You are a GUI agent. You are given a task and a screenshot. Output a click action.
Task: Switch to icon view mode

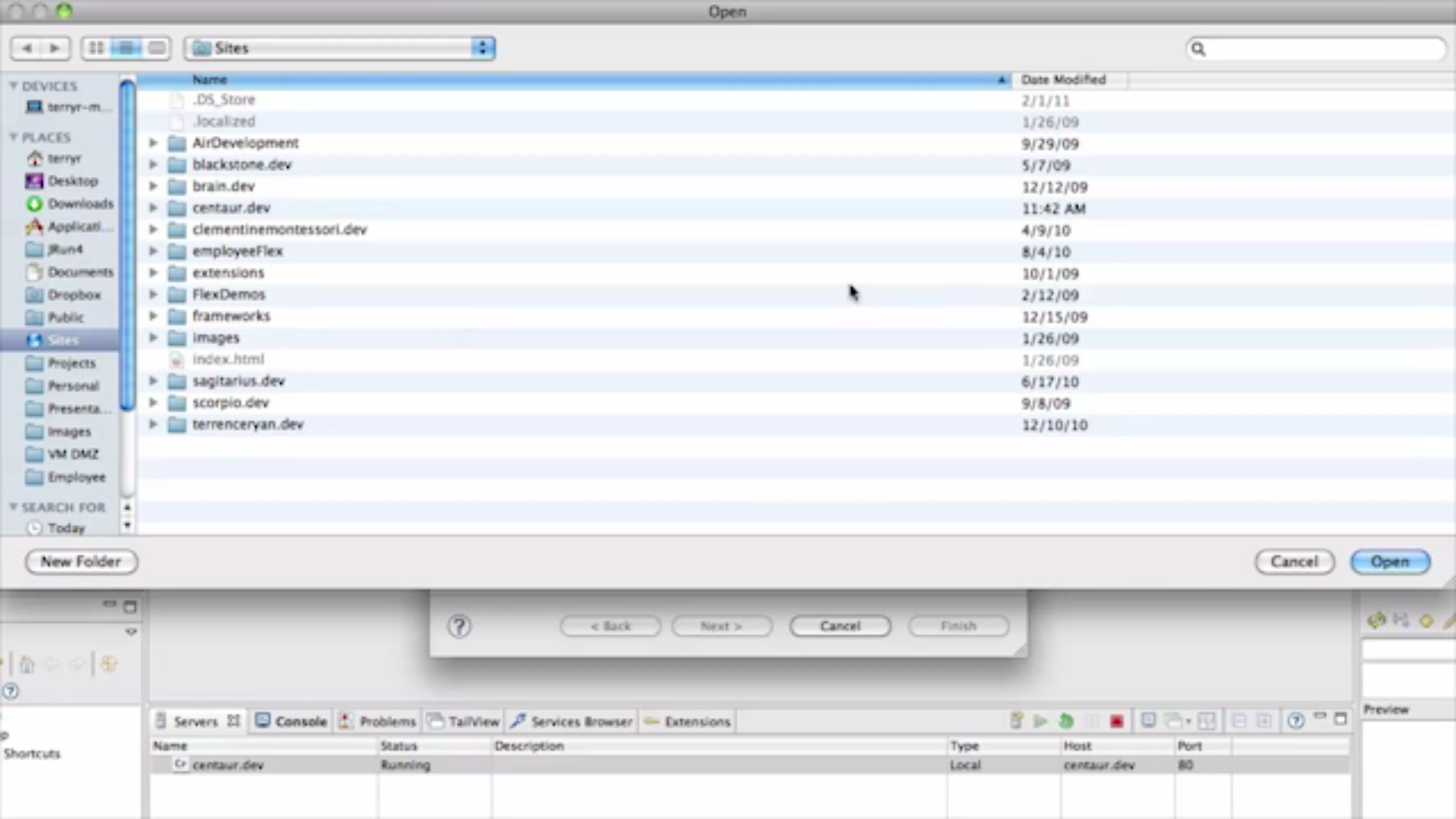pos(96,48)
